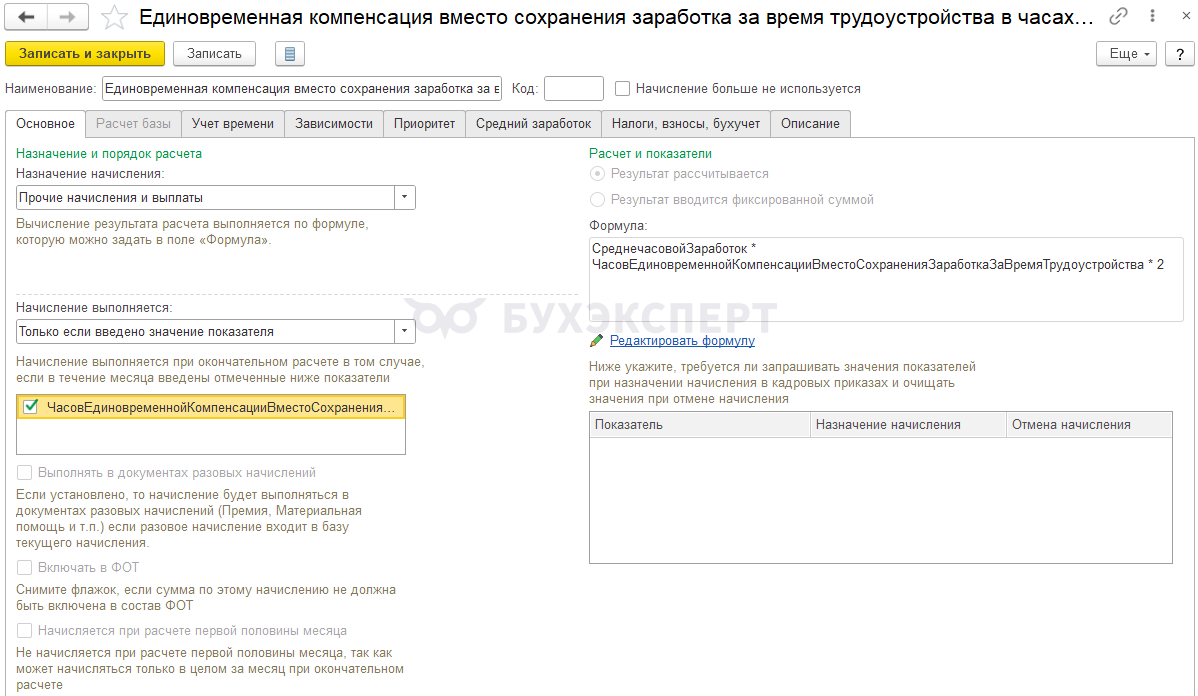Click the Отмена начисления column header
The height and width of the screenshot is (696, 1198).
[x=1089, y=425]
